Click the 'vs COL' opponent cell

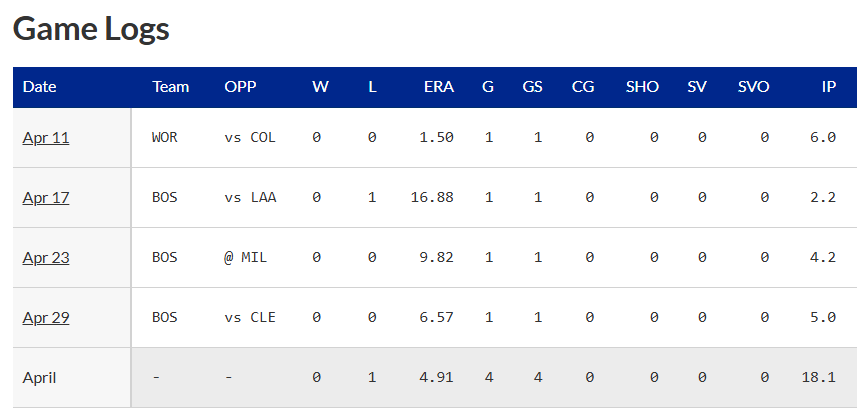point(250,137)
